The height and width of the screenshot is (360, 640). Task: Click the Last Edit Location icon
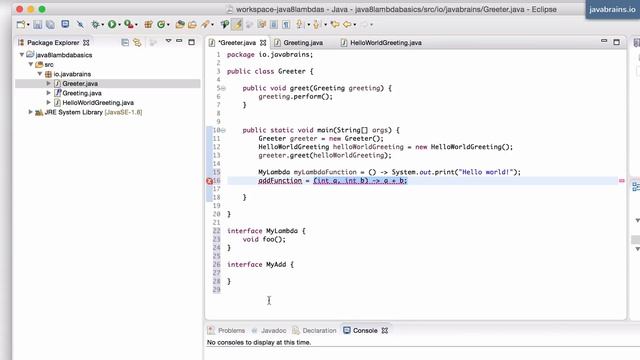(335, 24)
